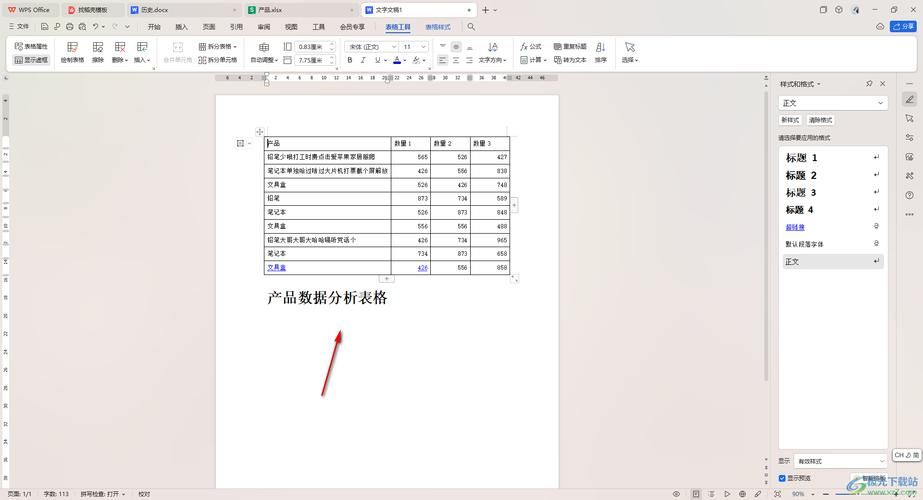Screen dimensions: 923x500
Task: Switch to the 插入 Insert tab
Action: [181, 27]
